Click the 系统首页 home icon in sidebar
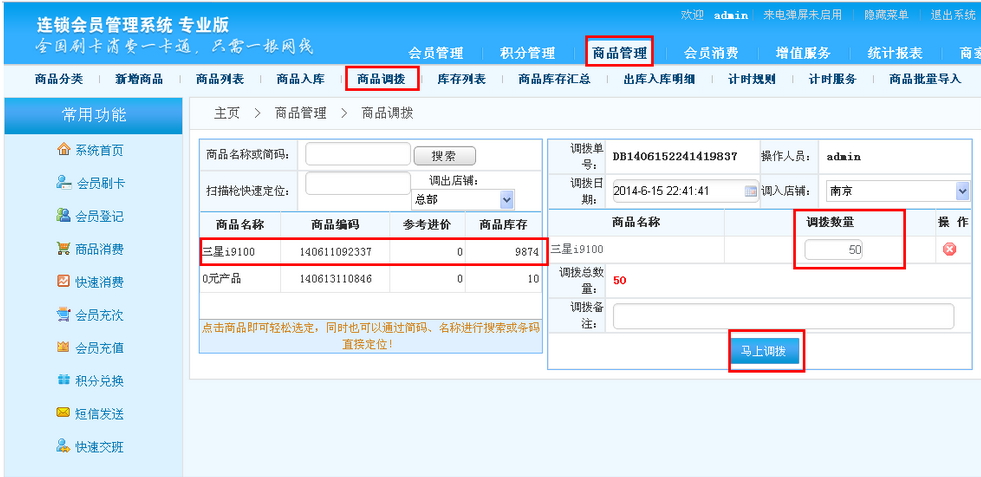 tap(64, 150)
